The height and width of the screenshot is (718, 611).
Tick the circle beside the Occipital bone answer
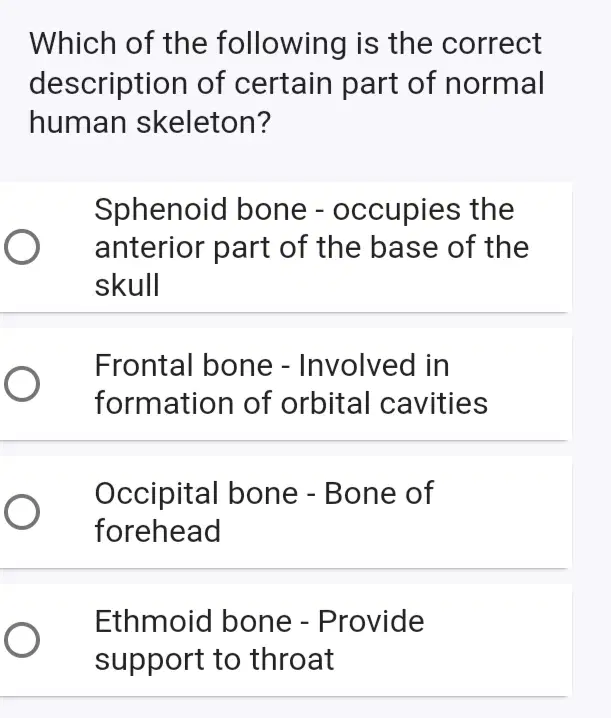click(x=22, y=512)
